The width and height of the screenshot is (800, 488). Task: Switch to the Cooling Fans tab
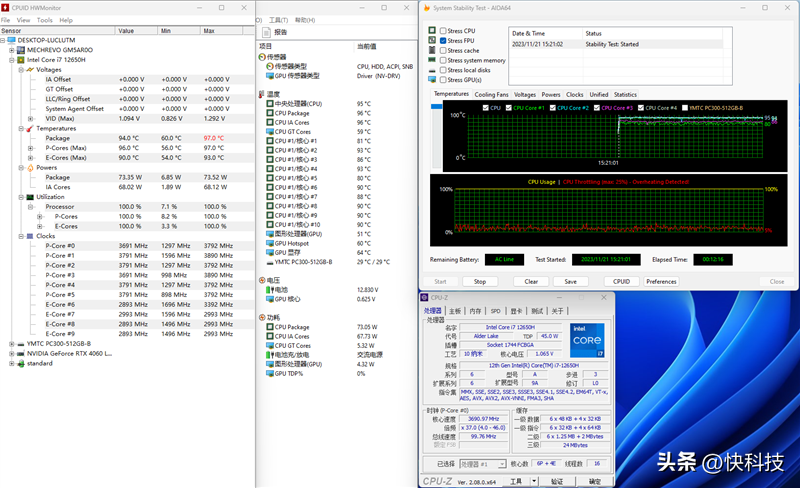[491, 94]
